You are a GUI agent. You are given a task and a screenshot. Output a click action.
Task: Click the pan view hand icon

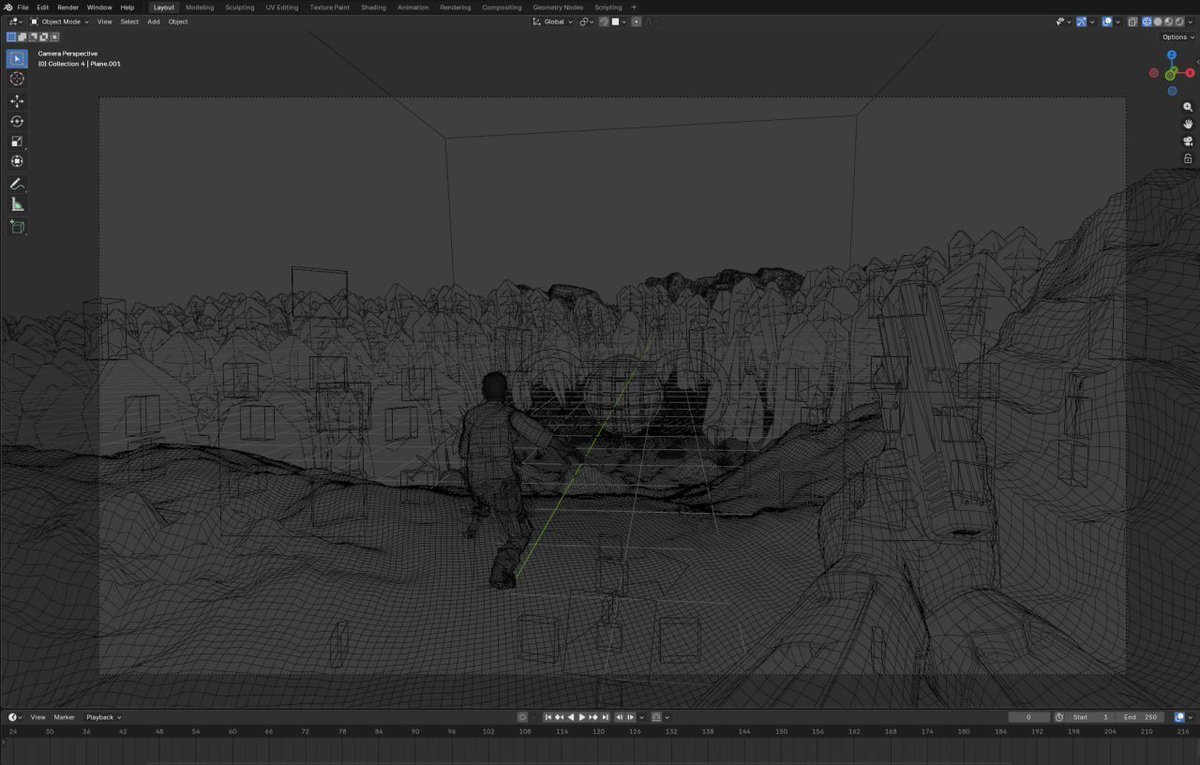click(1188, 124)
